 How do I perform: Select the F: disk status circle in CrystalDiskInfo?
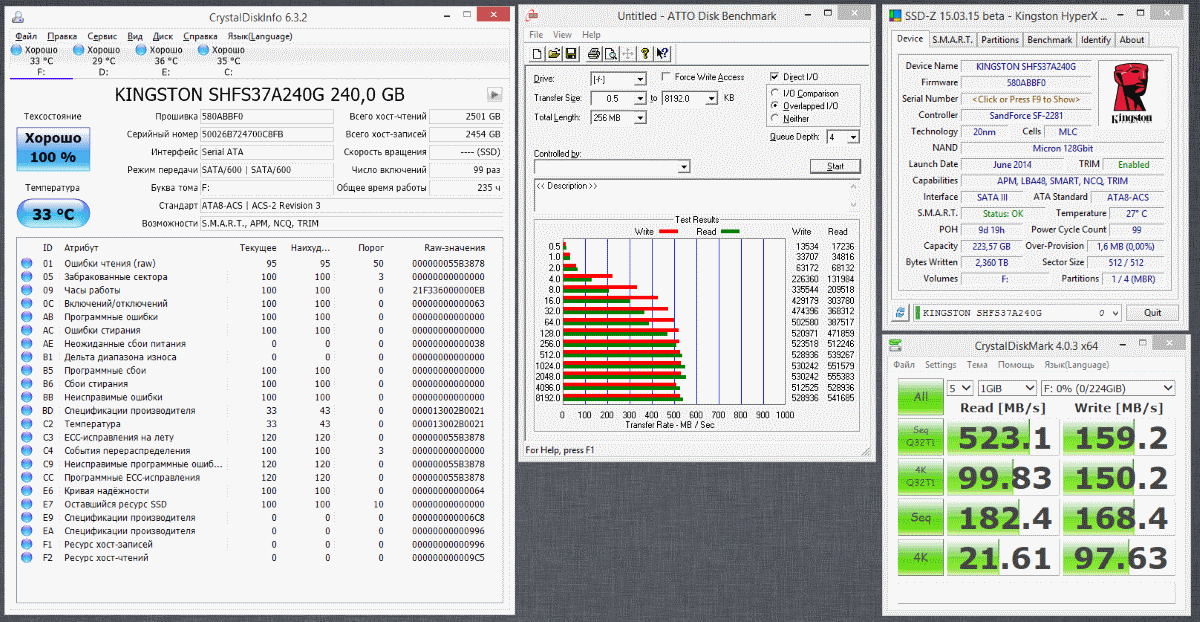(16, 50)
